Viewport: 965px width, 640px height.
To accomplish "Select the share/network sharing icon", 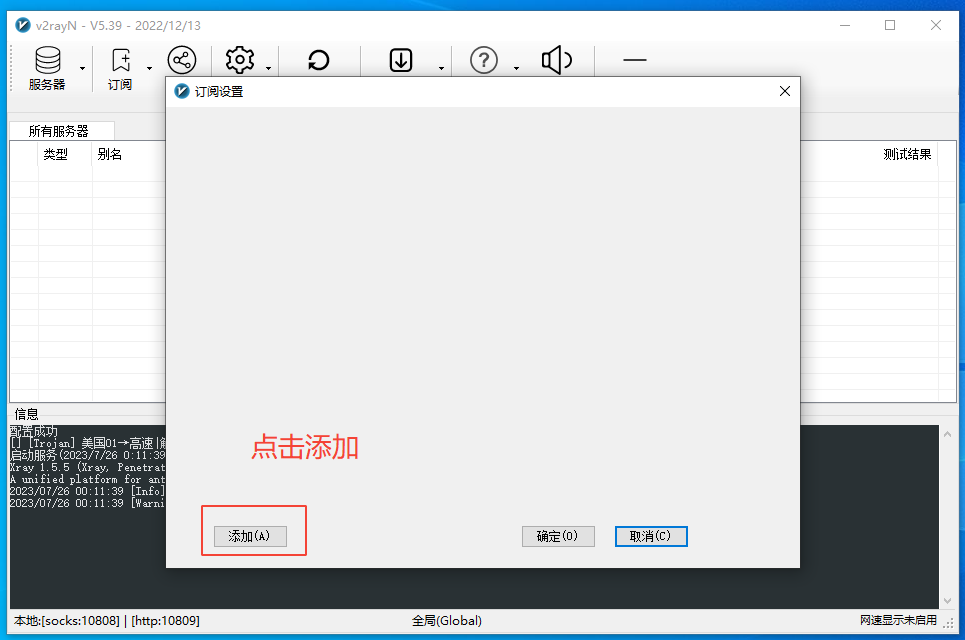I will [x=181, y=60].
